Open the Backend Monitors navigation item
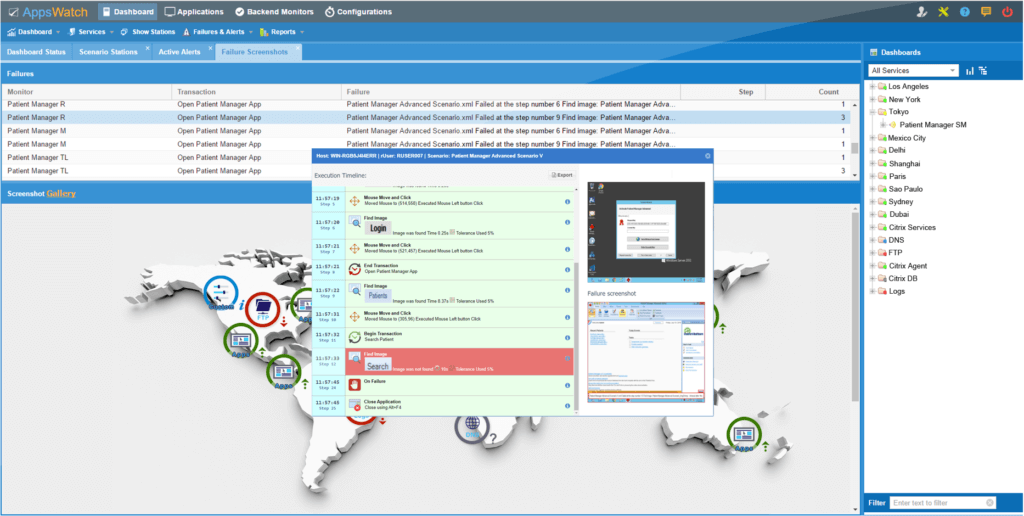The width and height of the screenshot is (1024, 516). pos(274,12)
